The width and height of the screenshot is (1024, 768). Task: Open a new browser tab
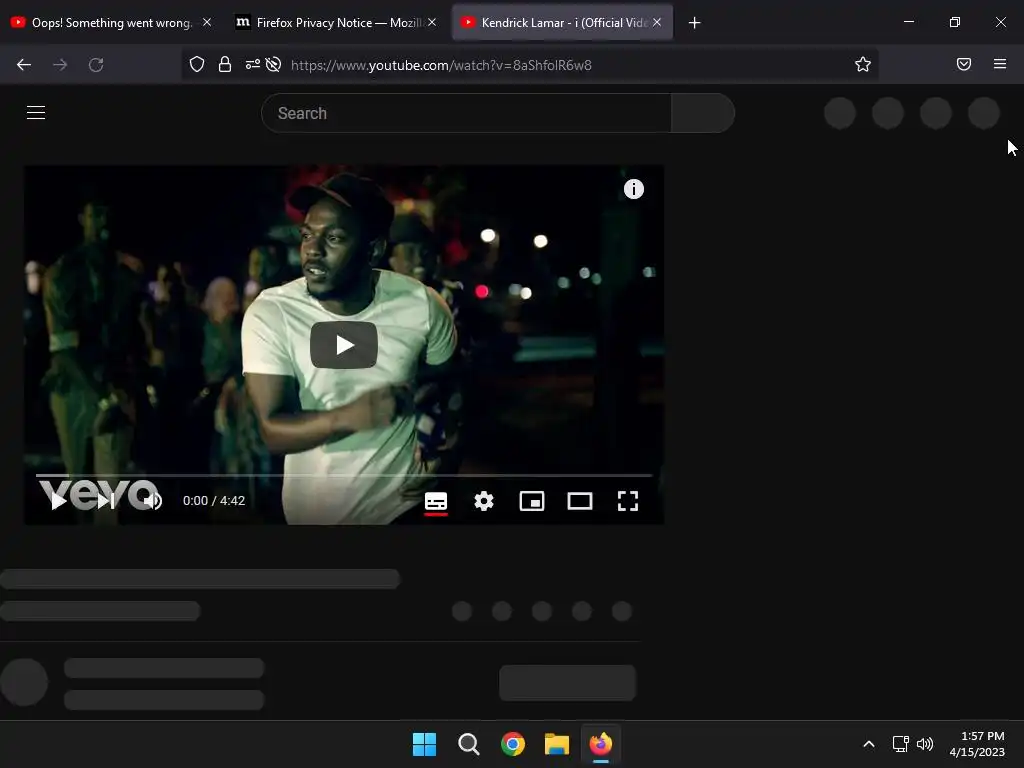pos(694,23)
